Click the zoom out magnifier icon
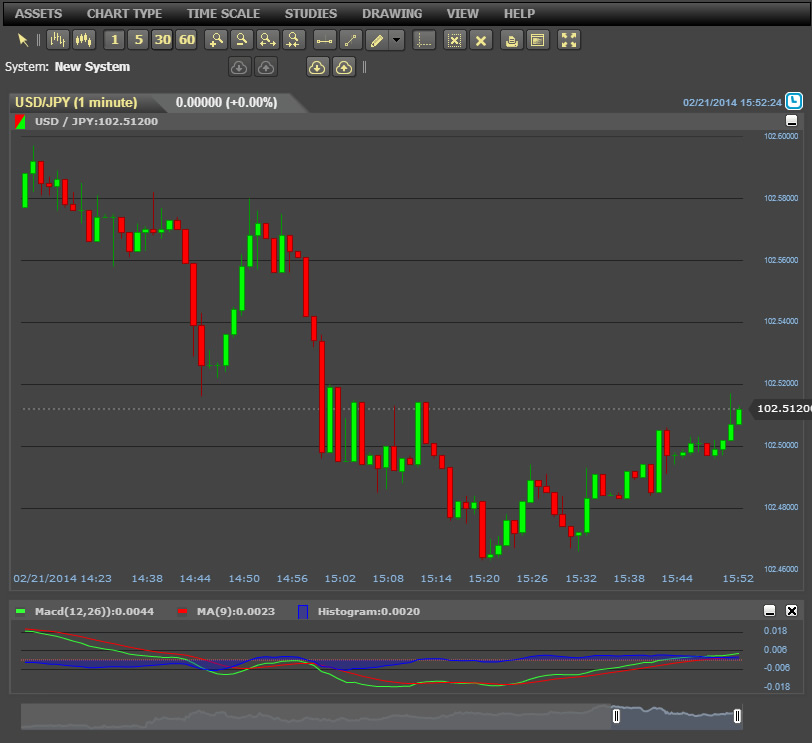The width and height of the screenshot is (812, 743). click(242, 40)
